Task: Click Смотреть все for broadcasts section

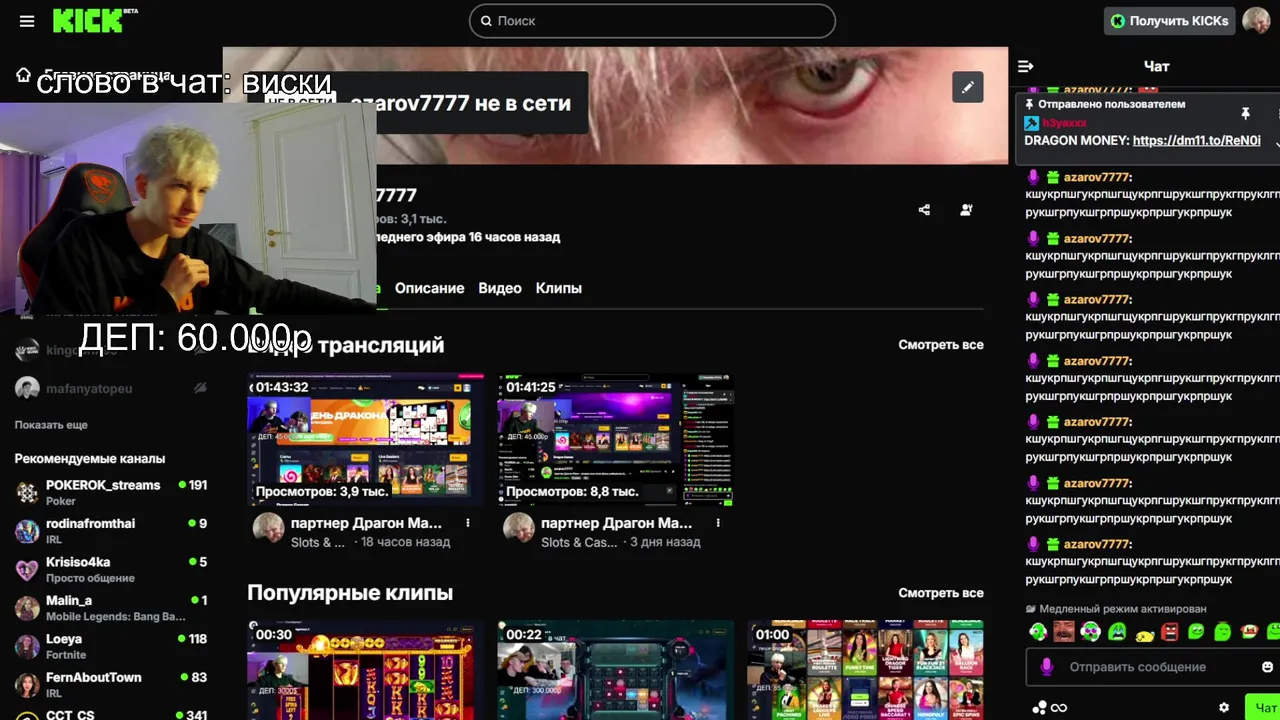Action: coord(940,344)
